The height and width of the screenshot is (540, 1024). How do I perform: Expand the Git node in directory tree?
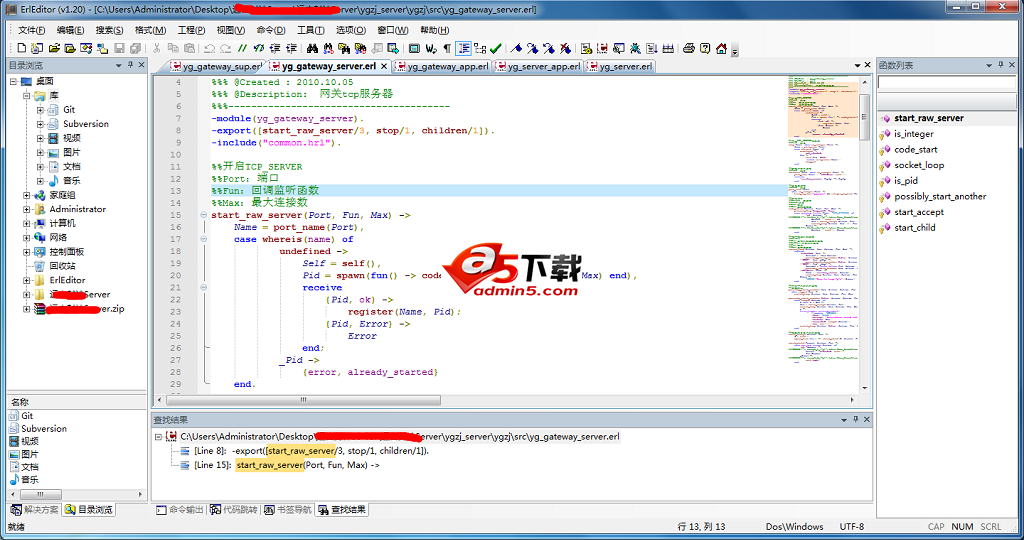click(x=40, y=110)
